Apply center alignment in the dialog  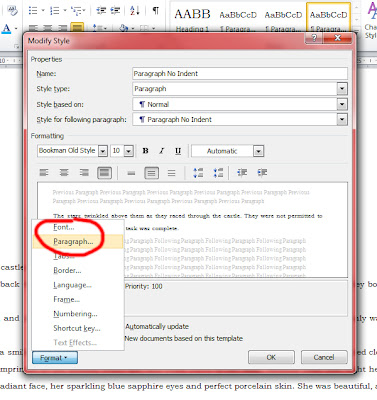point(64,173)
